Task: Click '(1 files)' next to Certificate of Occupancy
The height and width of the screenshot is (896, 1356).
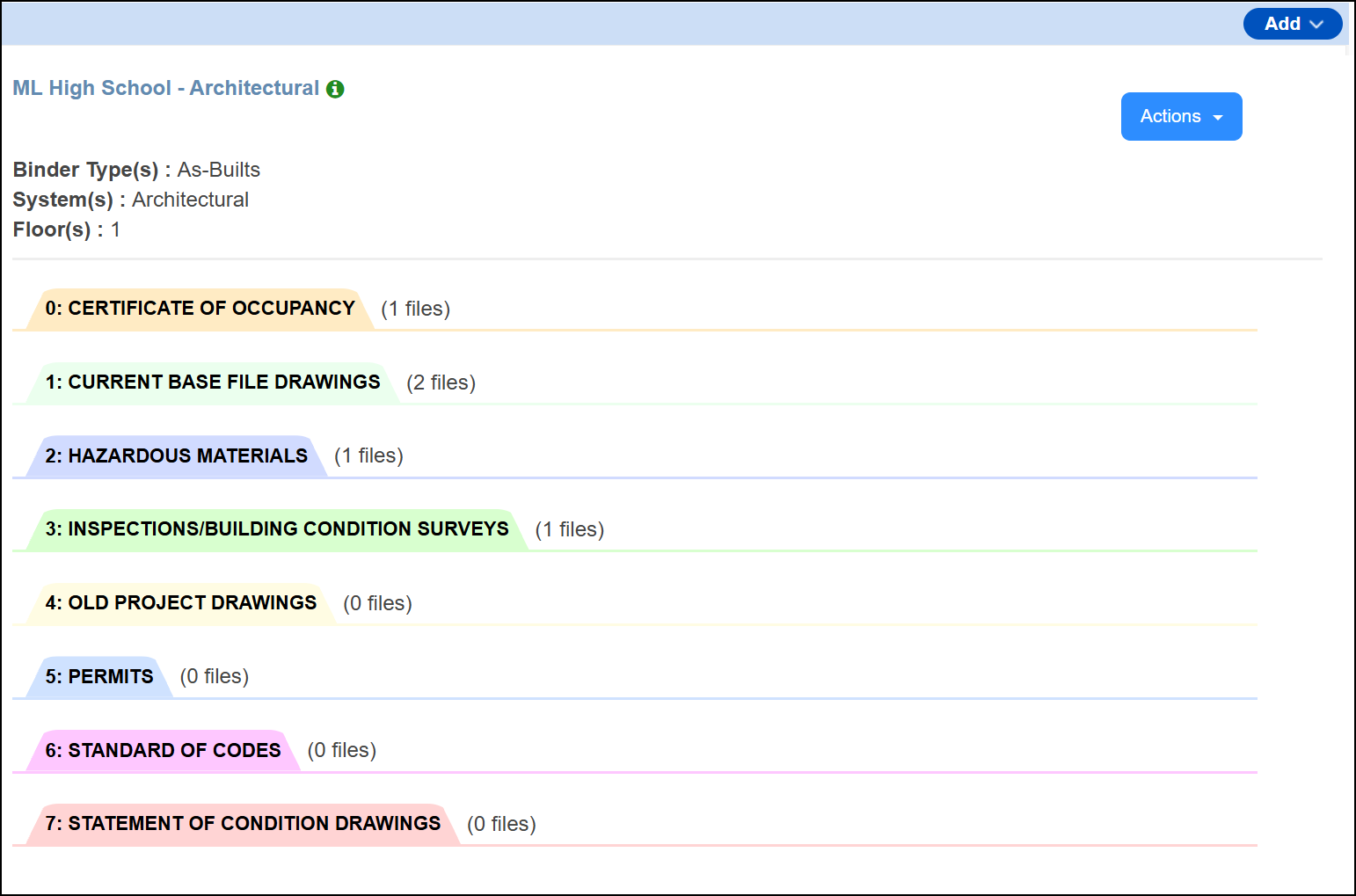Action: (x=416, y=309)
